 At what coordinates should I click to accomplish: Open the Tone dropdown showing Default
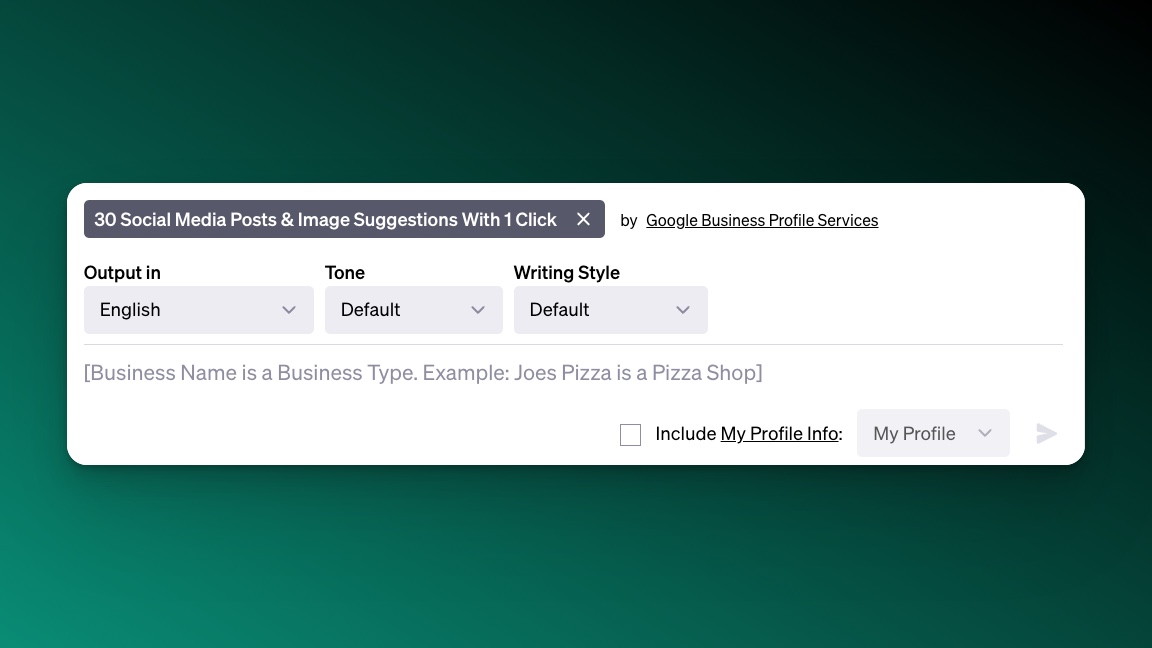click(x=413, y=310)
